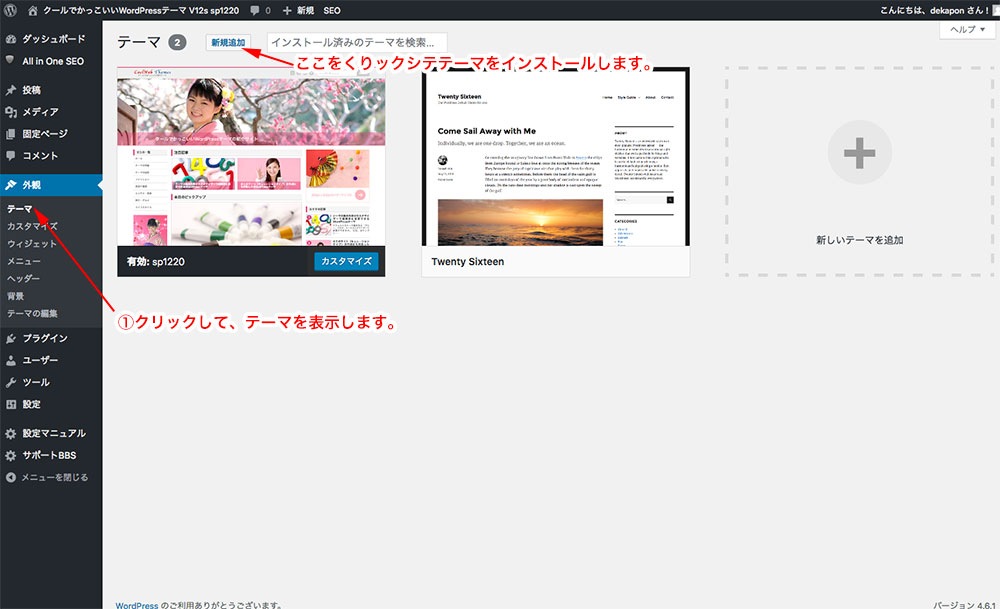Open the ダッシュボード dashboard icon
Viewport: 1000px width, 609px height.
[x=11, y=39]
